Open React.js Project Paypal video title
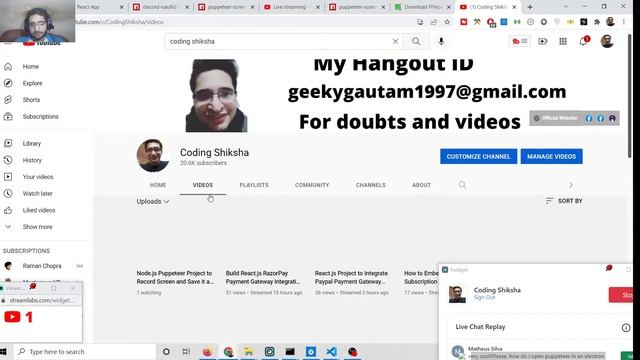640x360 pixels. pos(351,278)
